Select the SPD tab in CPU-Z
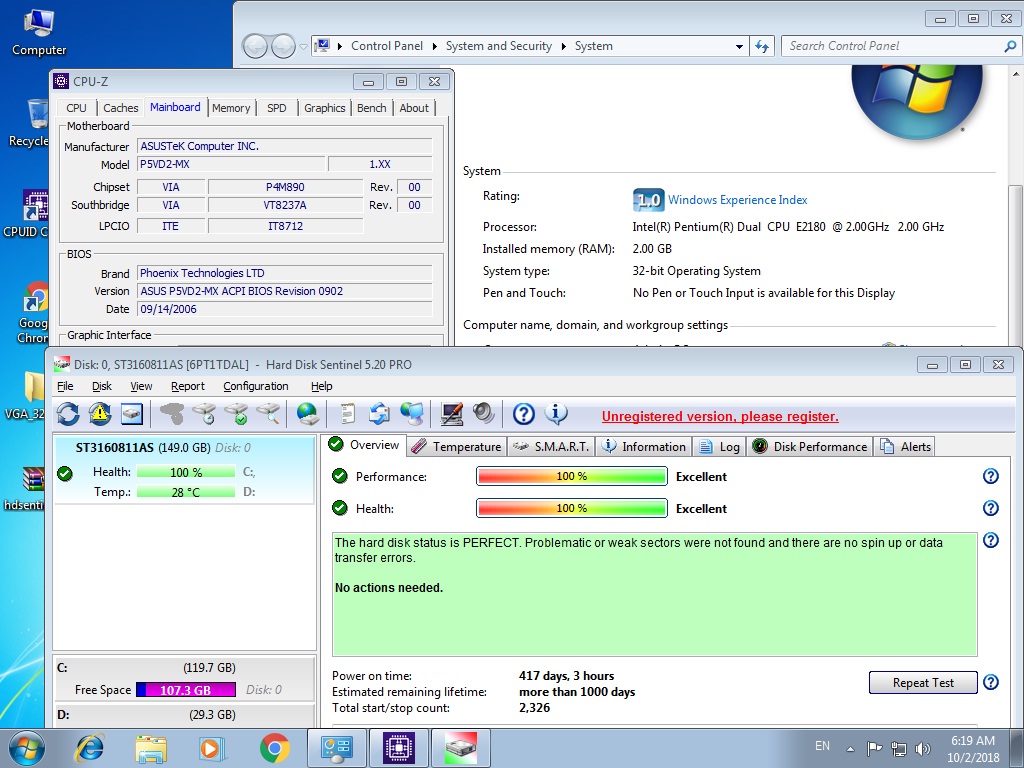1024x768 pixels. (x=277, y=108)
